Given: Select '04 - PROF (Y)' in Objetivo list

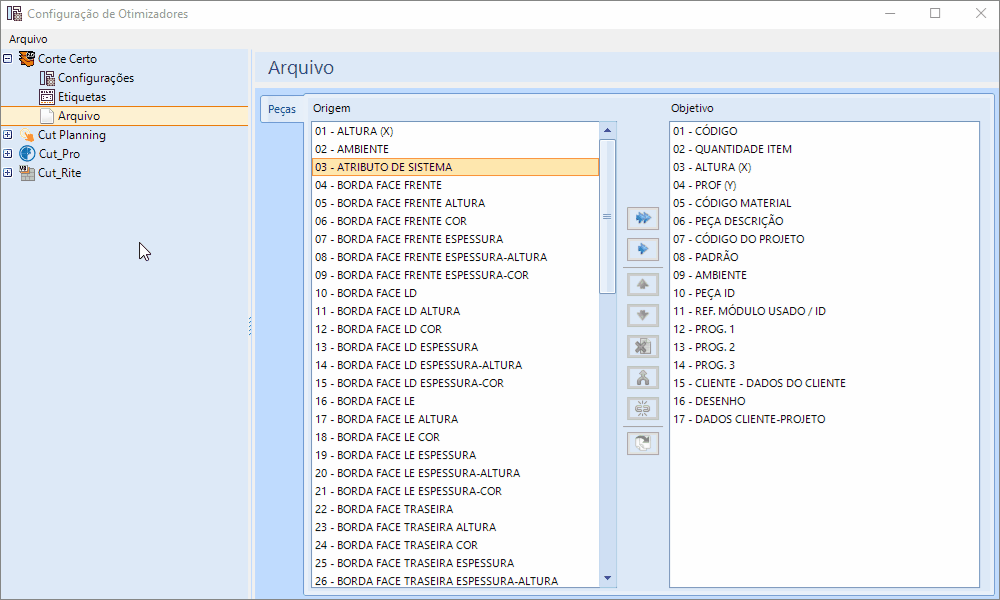Looking at the screenshot, I should (824, 185).
